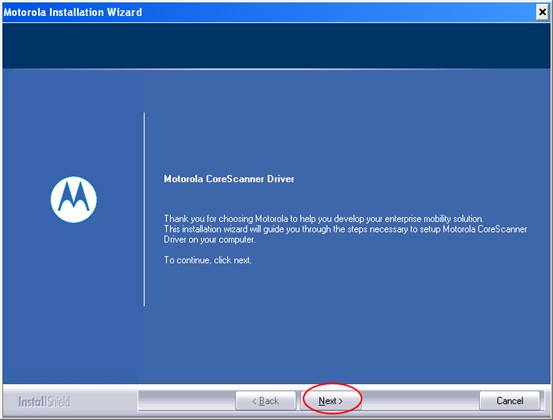Click empty area above the CoreScanner Driver heading

click(x=347, y=120)
